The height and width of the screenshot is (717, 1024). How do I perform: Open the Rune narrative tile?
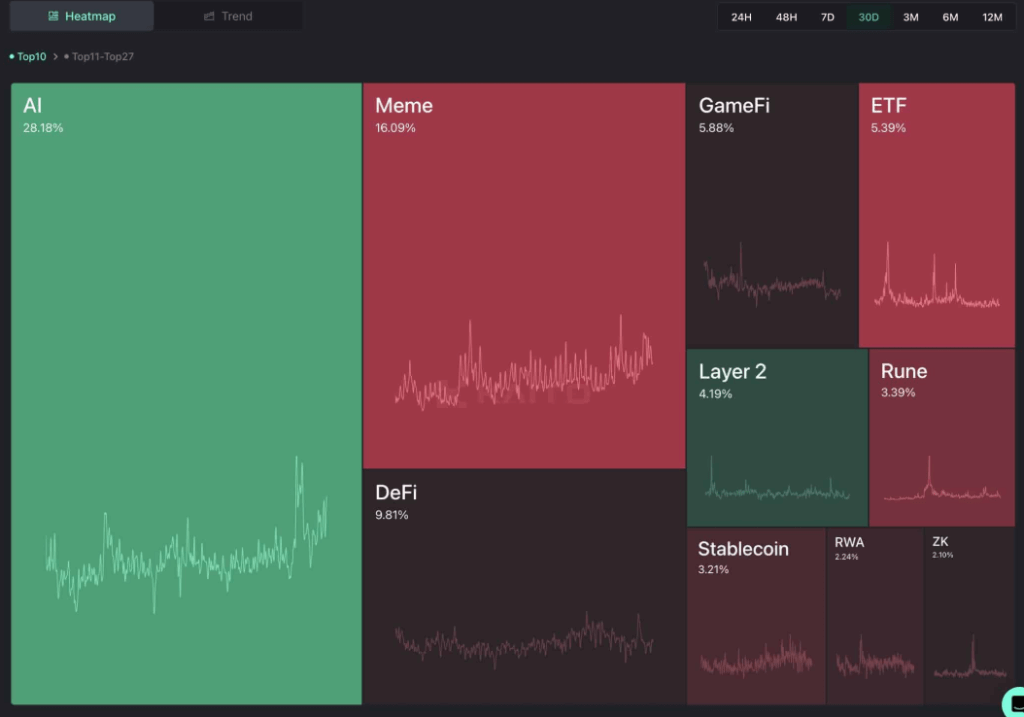[x=942, y=438]
